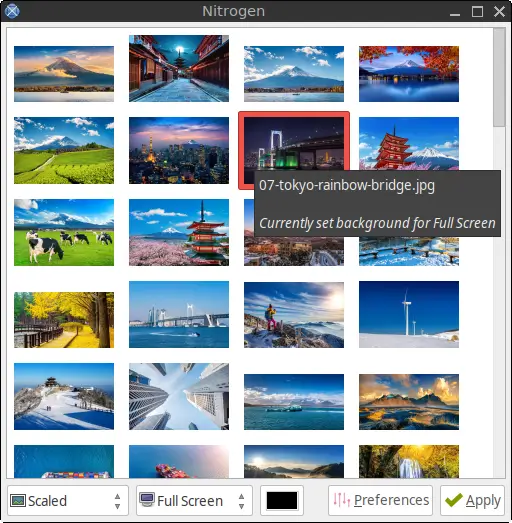Click the Nitrogen app icon in title bar

pos(12,11)
